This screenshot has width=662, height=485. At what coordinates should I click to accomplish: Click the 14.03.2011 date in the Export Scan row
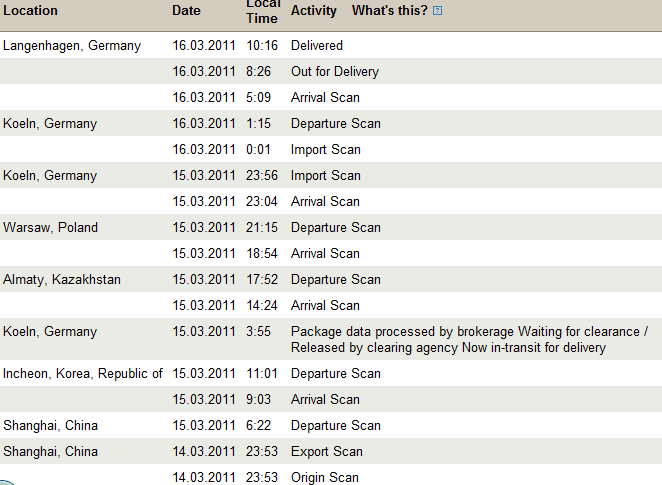(204, 452)
